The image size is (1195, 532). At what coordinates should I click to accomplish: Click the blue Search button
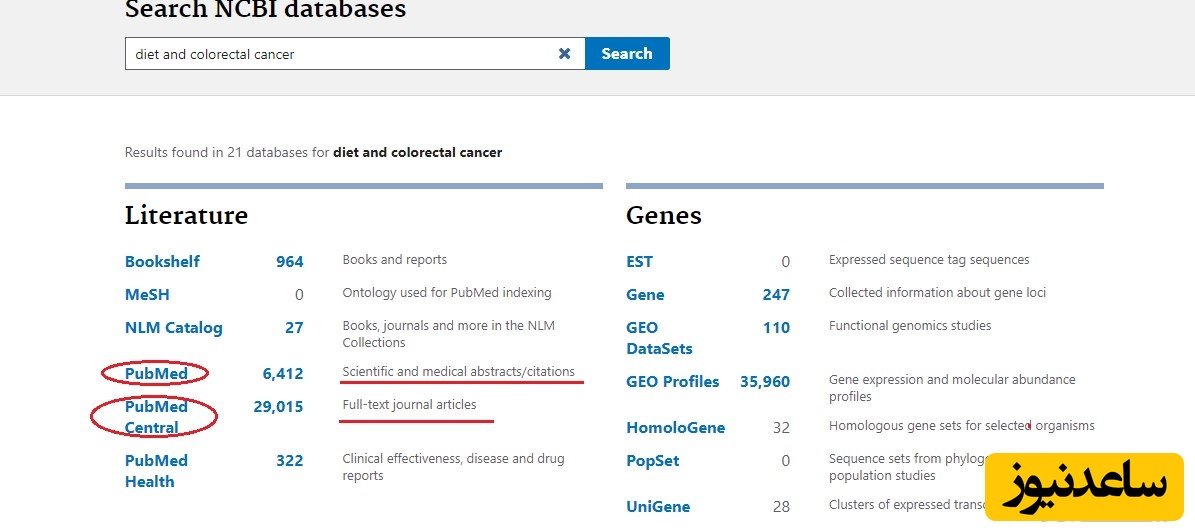[x=627, y=54]
